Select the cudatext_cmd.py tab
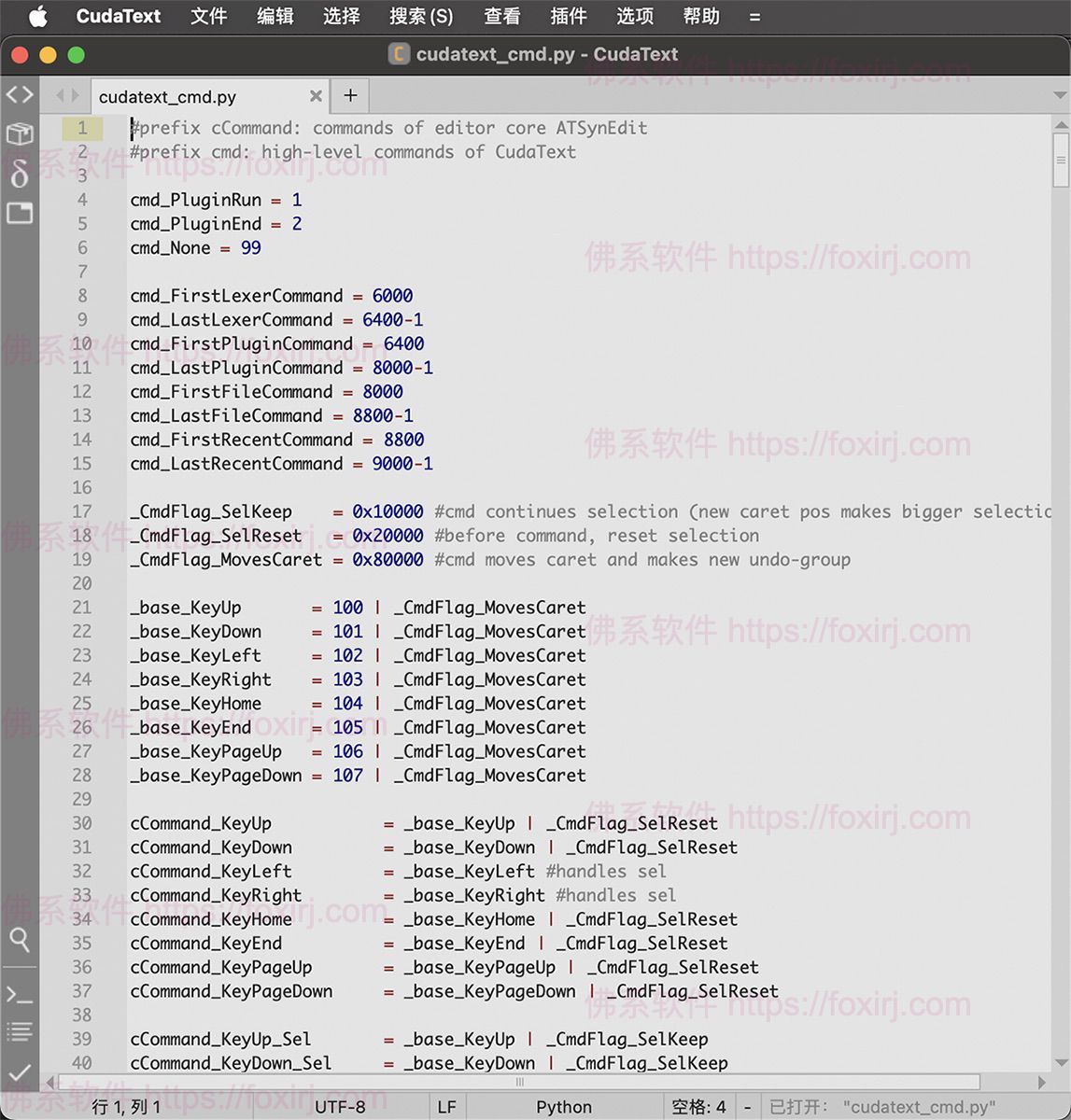 tap(168, 95)
